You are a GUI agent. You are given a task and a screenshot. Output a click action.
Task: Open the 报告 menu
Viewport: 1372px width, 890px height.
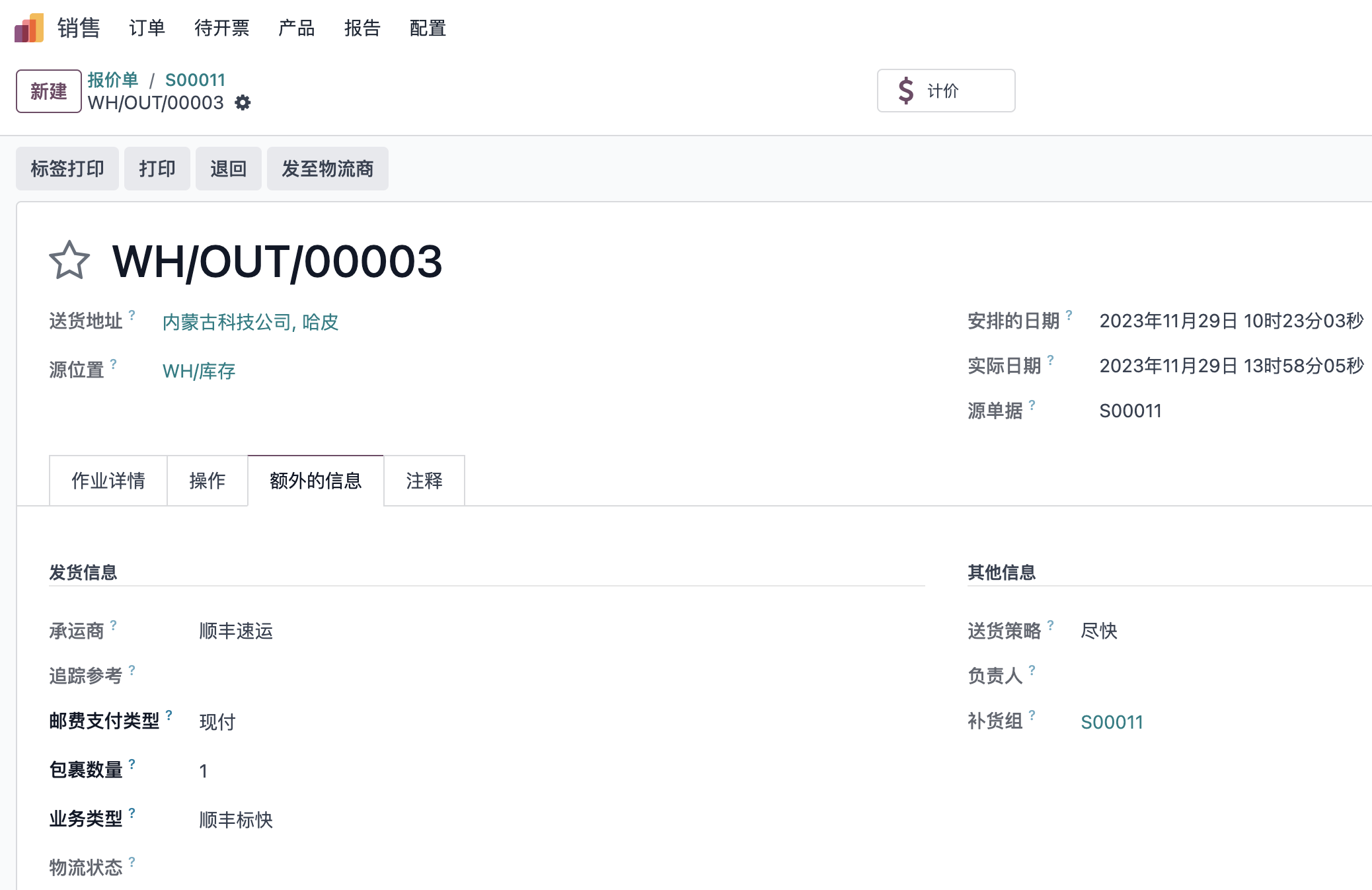point(362,28)
